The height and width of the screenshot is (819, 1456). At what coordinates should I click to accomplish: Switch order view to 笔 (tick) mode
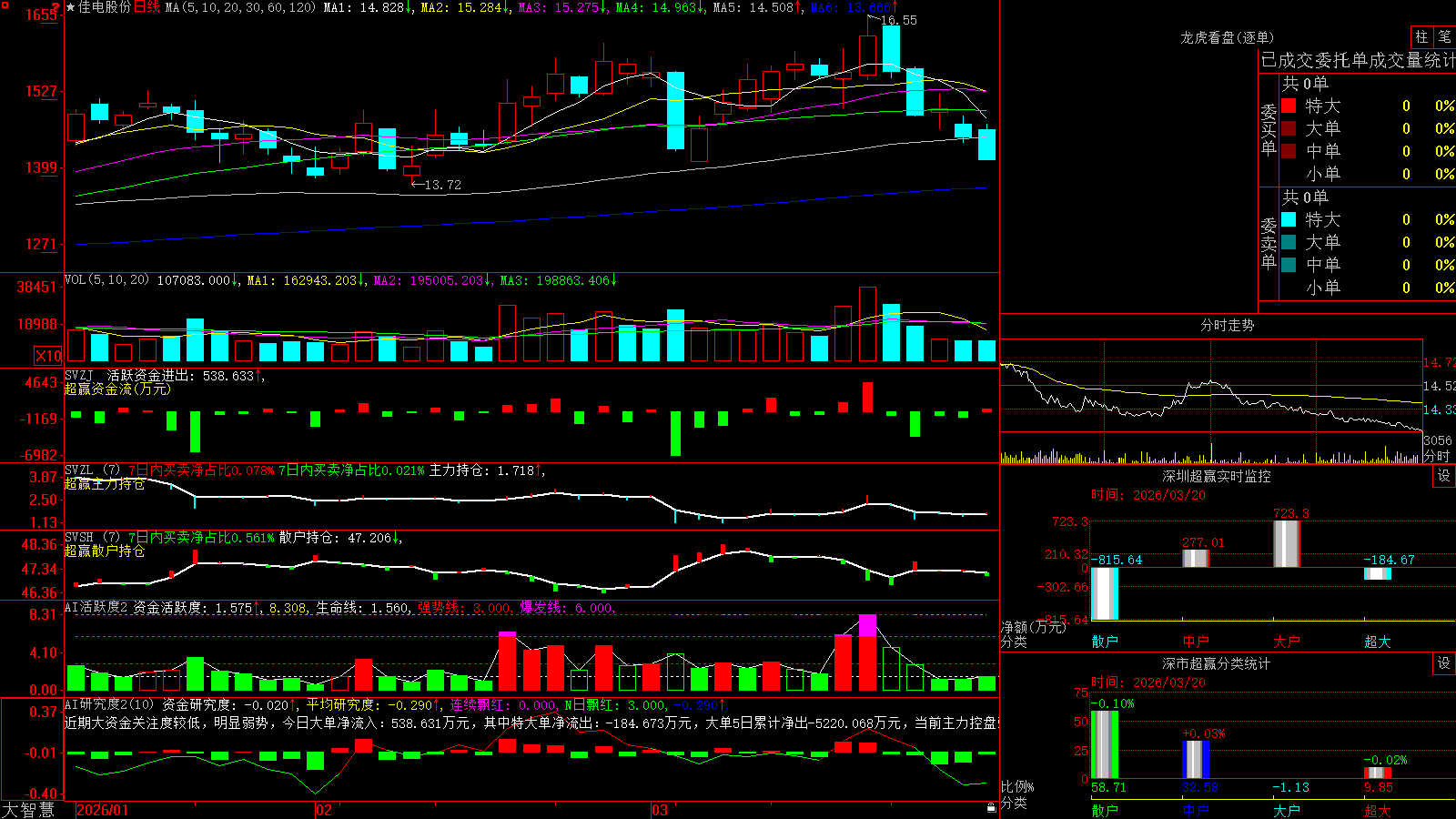tap(1445, 36)
